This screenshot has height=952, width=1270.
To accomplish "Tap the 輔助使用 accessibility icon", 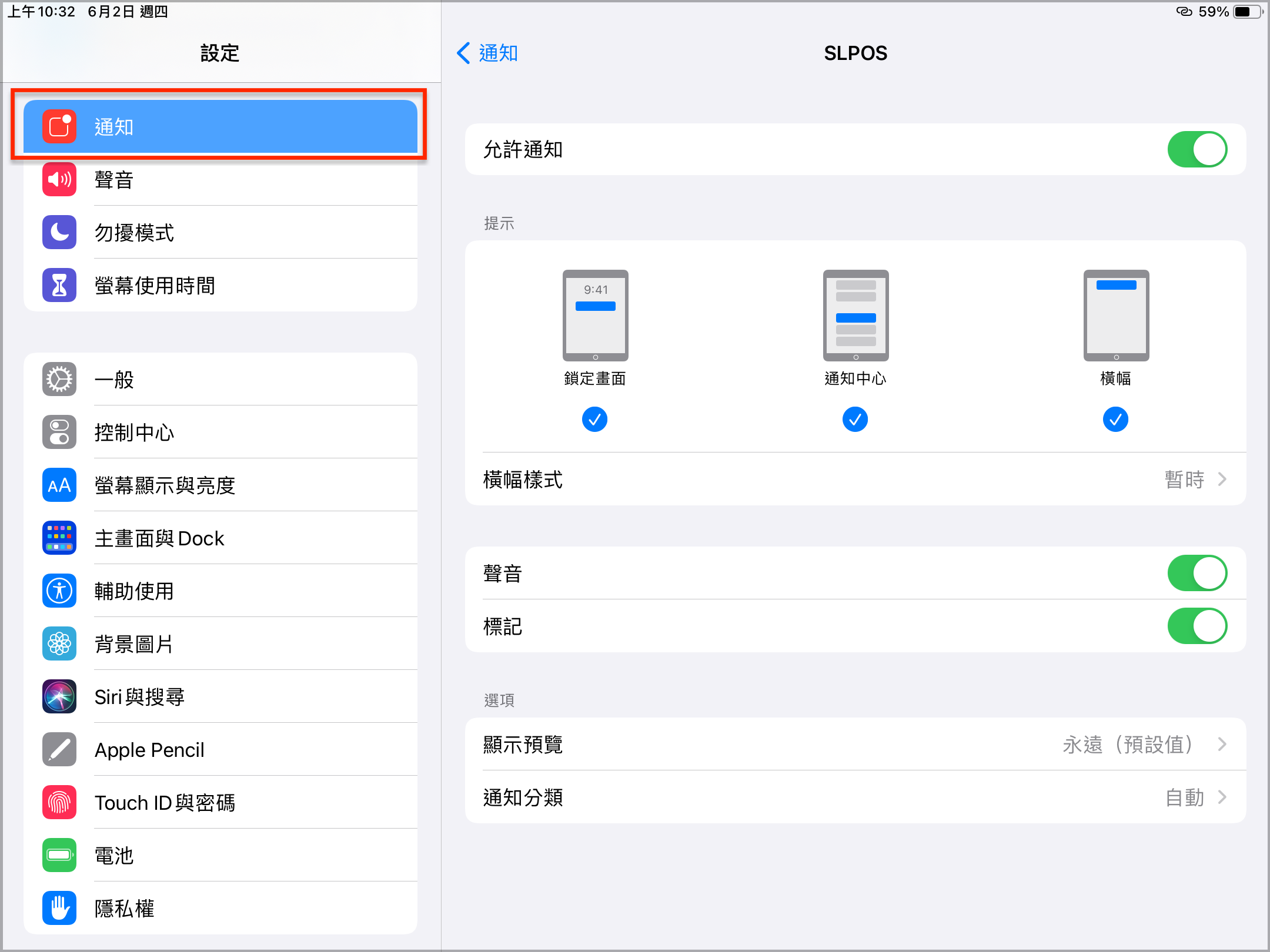I will click(59, 591).
